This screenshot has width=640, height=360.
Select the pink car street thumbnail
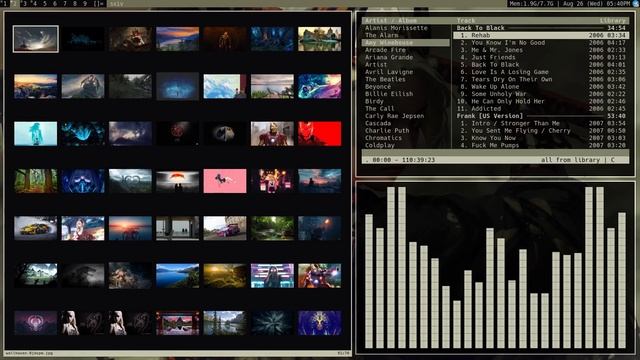[x=225, y=228]
